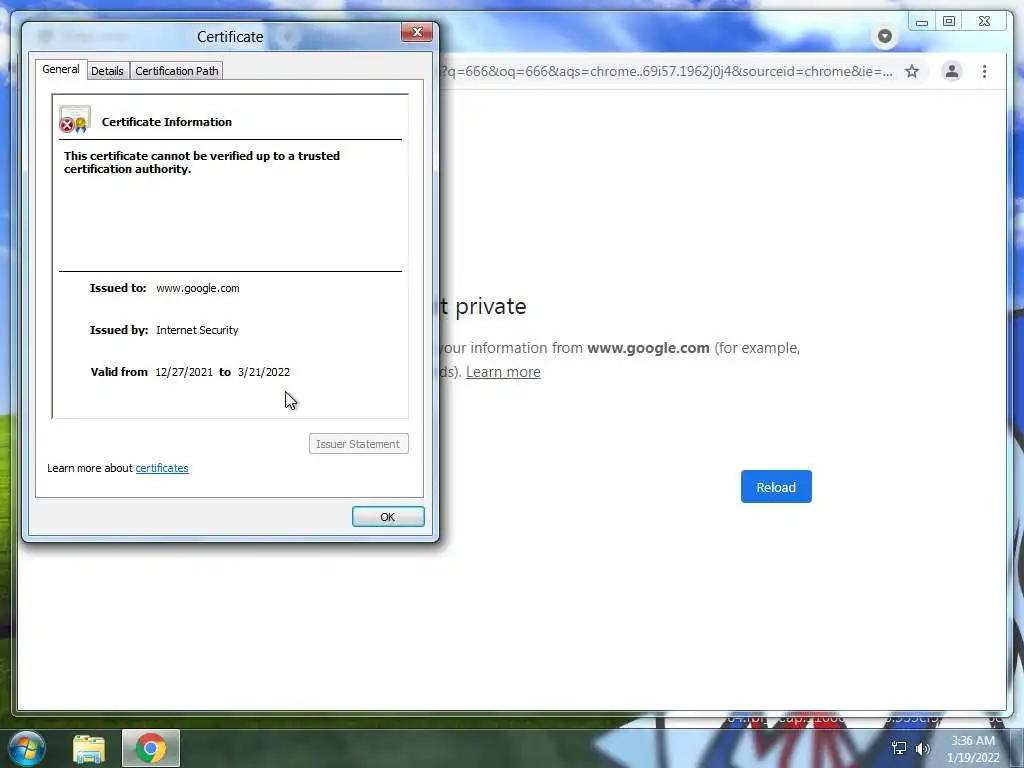
Task: Click the Chrome address bar URL
Action: [x=665, y=71]
